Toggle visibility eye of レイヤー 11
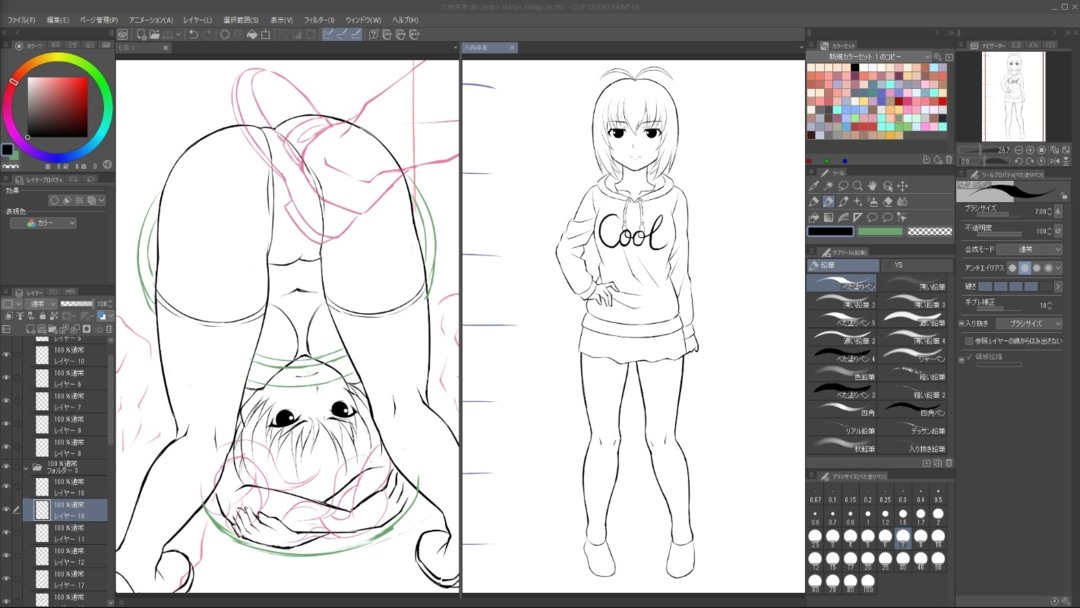The image size is (1080, 608). tap(6, 533)
